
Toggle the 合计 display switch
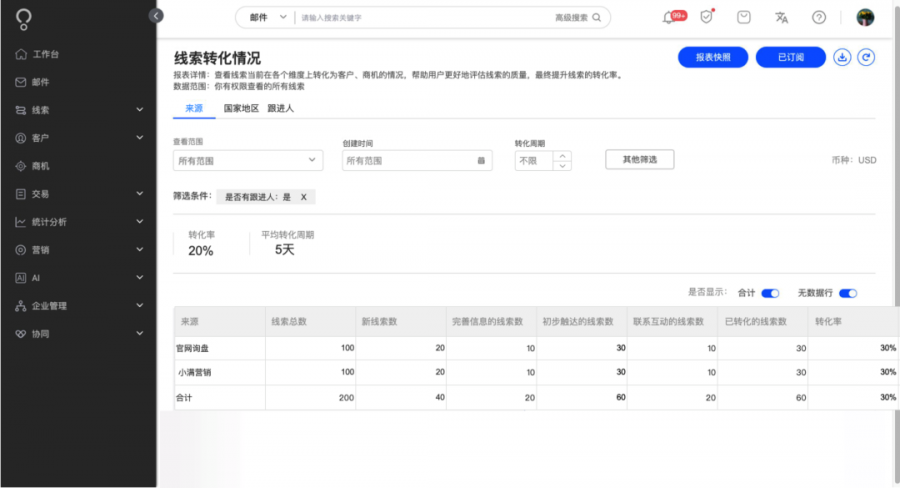point(770,293)
